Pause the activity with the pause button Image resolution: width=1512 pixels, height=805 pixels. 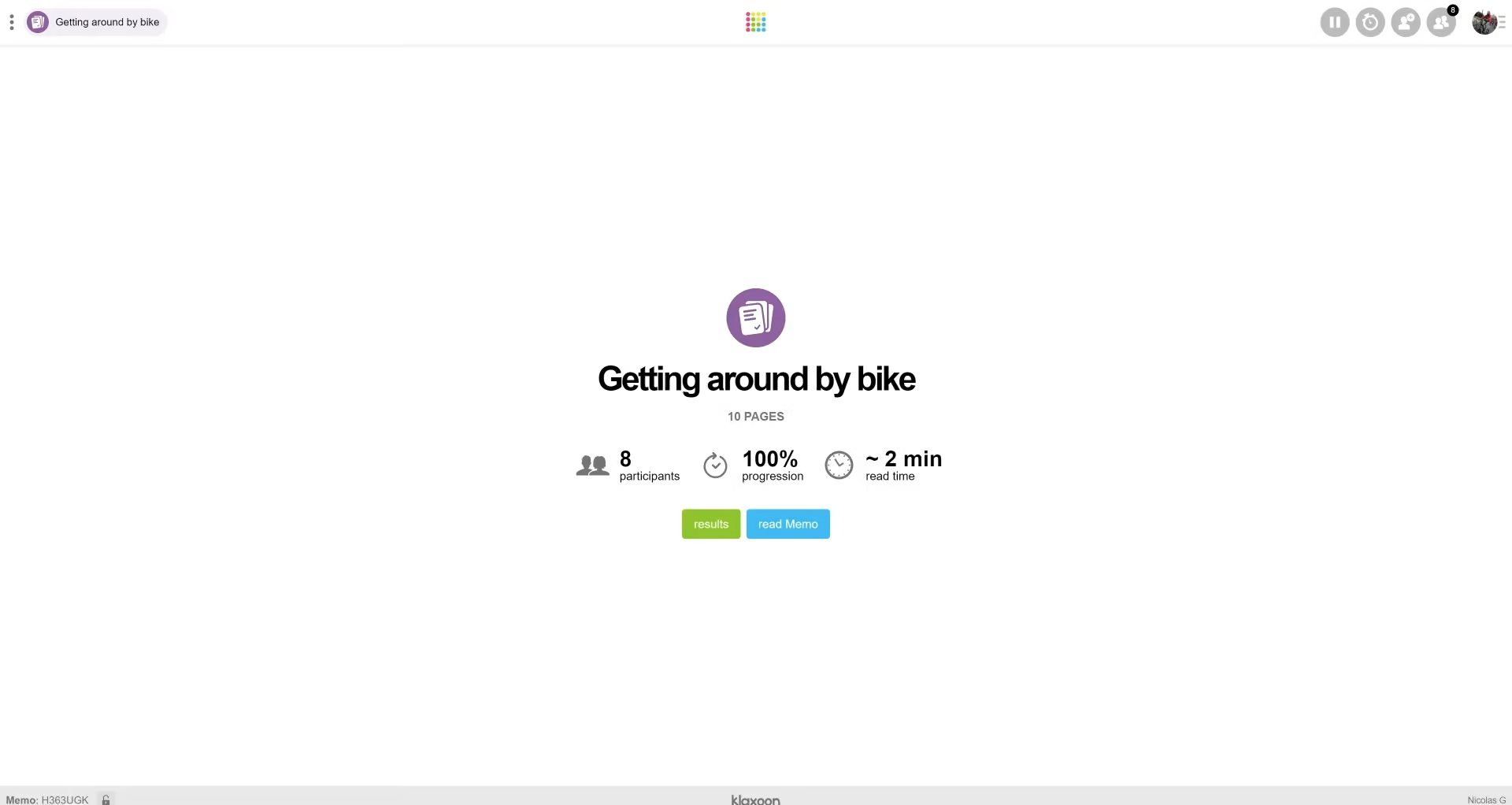coord(1335,22)
